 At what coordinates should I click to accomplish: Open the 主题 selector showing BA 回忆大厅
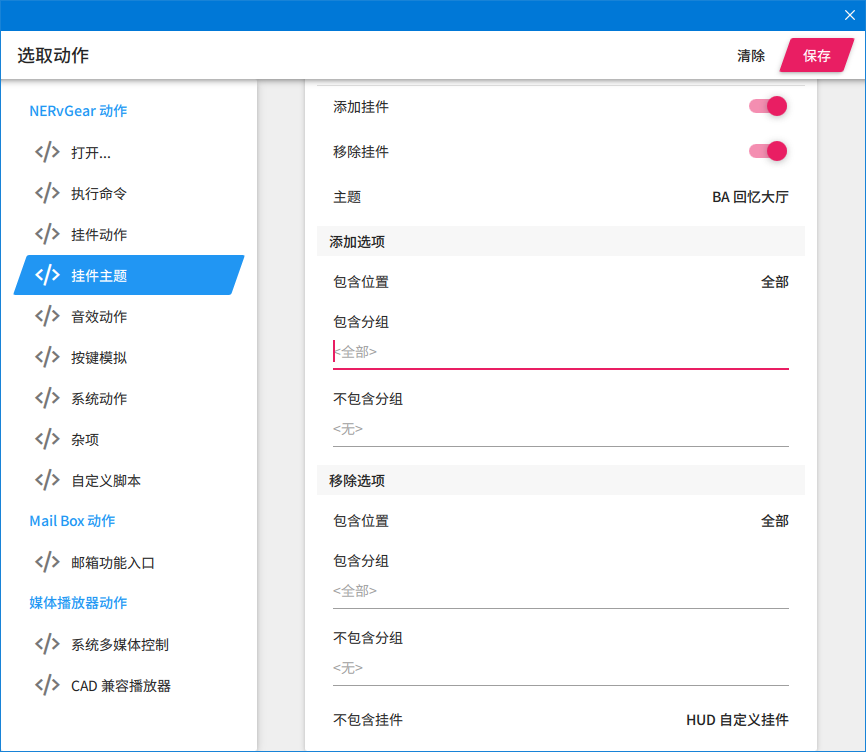[x=561, y=197]
